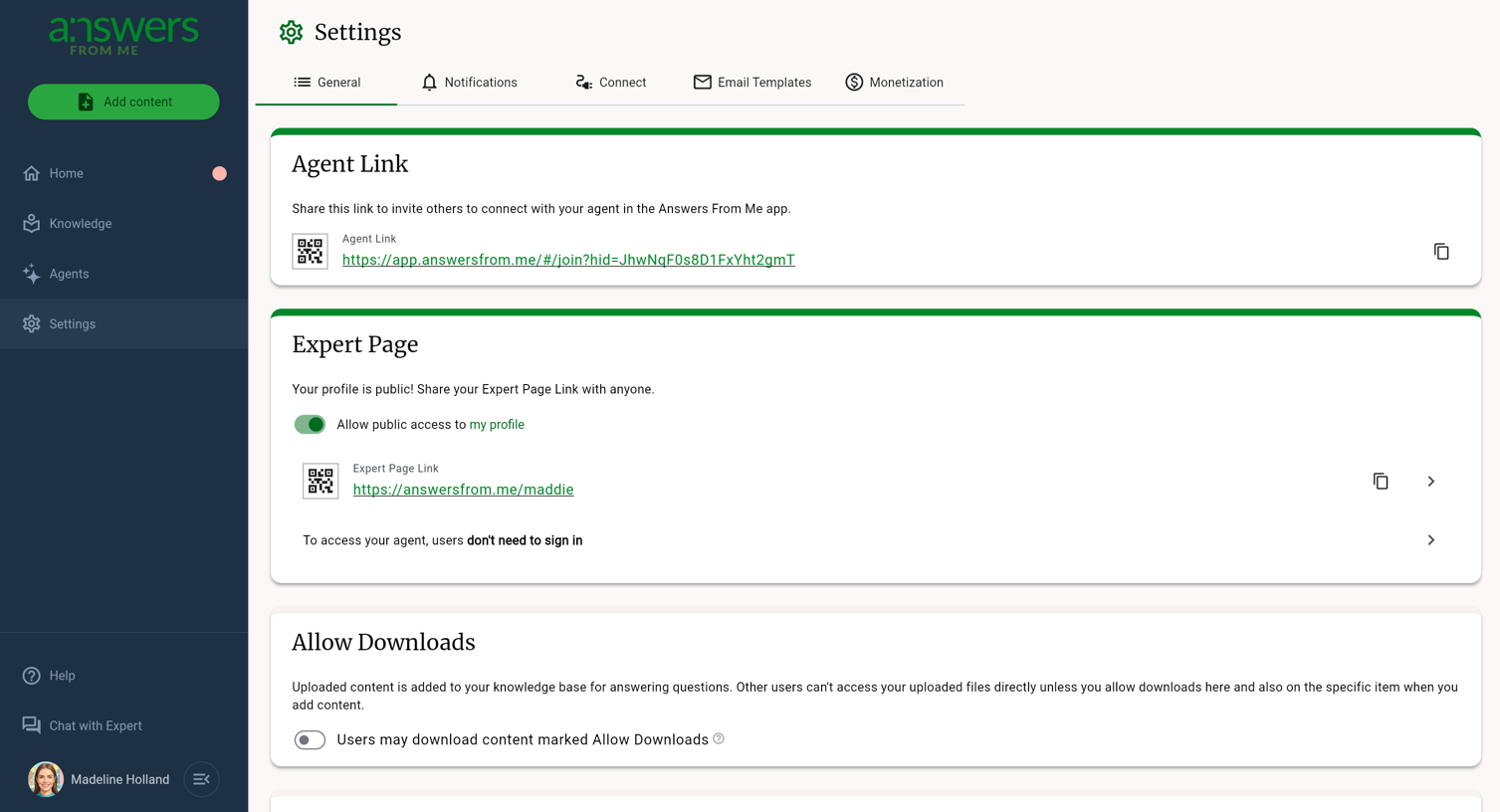This screenshot has height=812, width=1500.
Task: Click the red notification dot beside Home
Action: click(x=220, y=173)
